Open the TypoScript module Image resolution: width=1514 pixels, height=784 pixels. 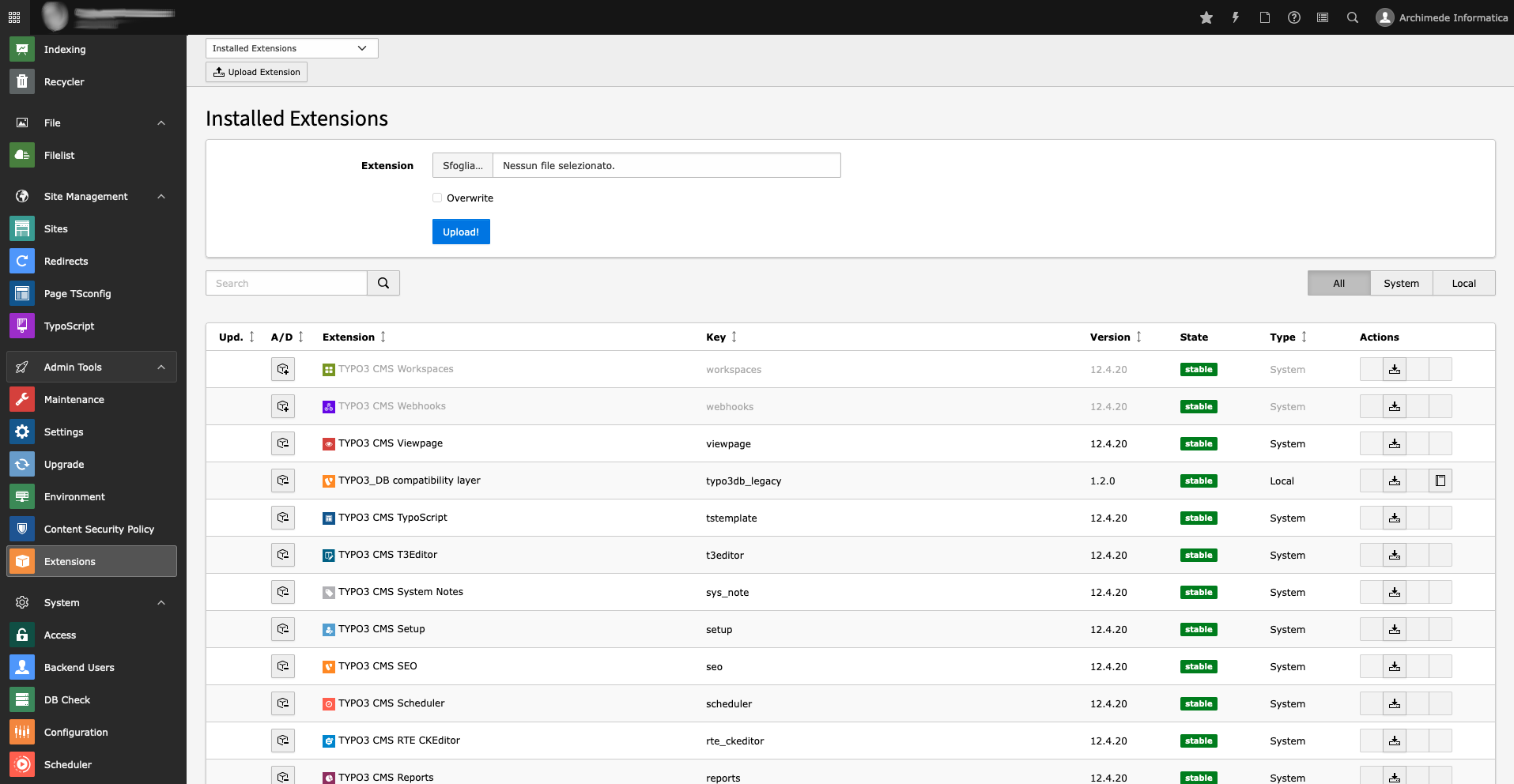click(92, 326)
